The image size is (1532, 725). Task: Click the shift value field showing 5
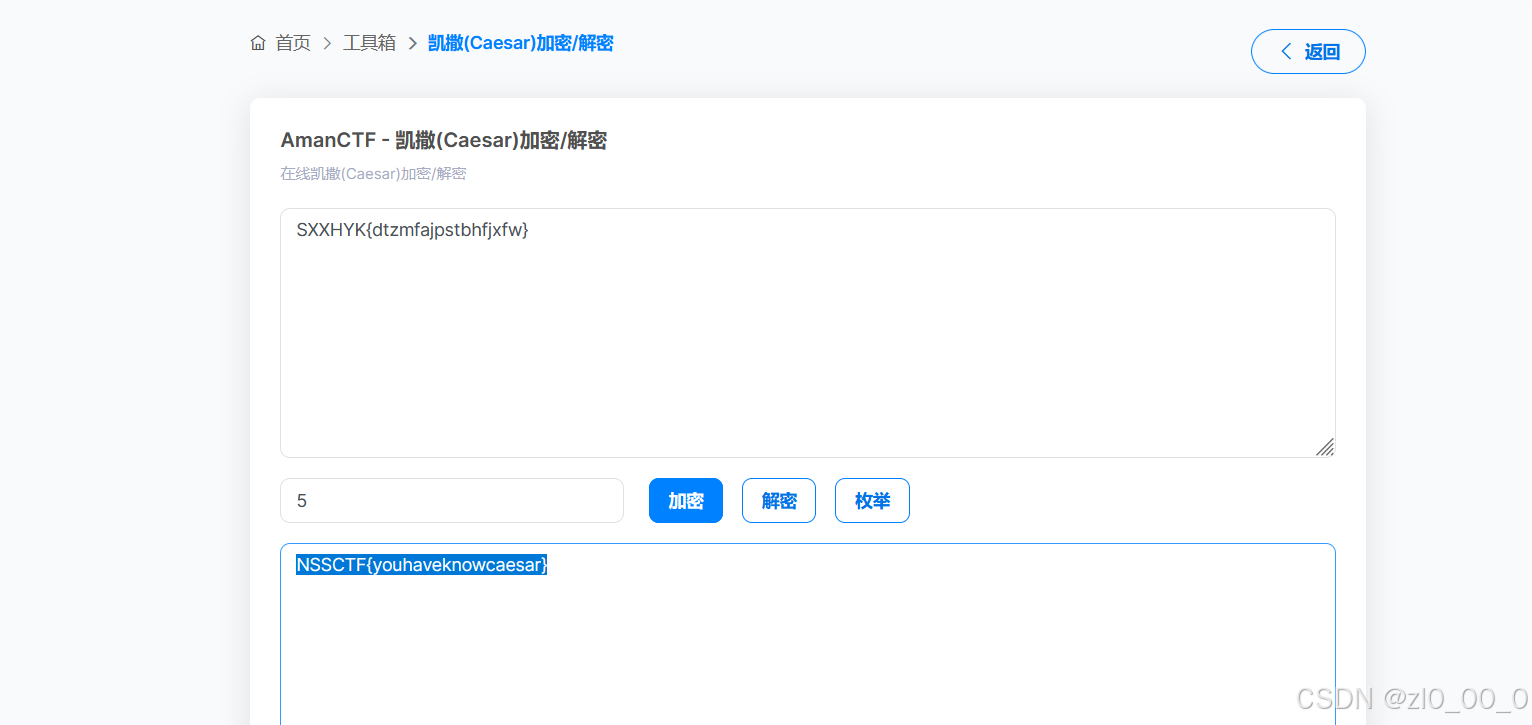pyautogui.click(x=451, y=500)
